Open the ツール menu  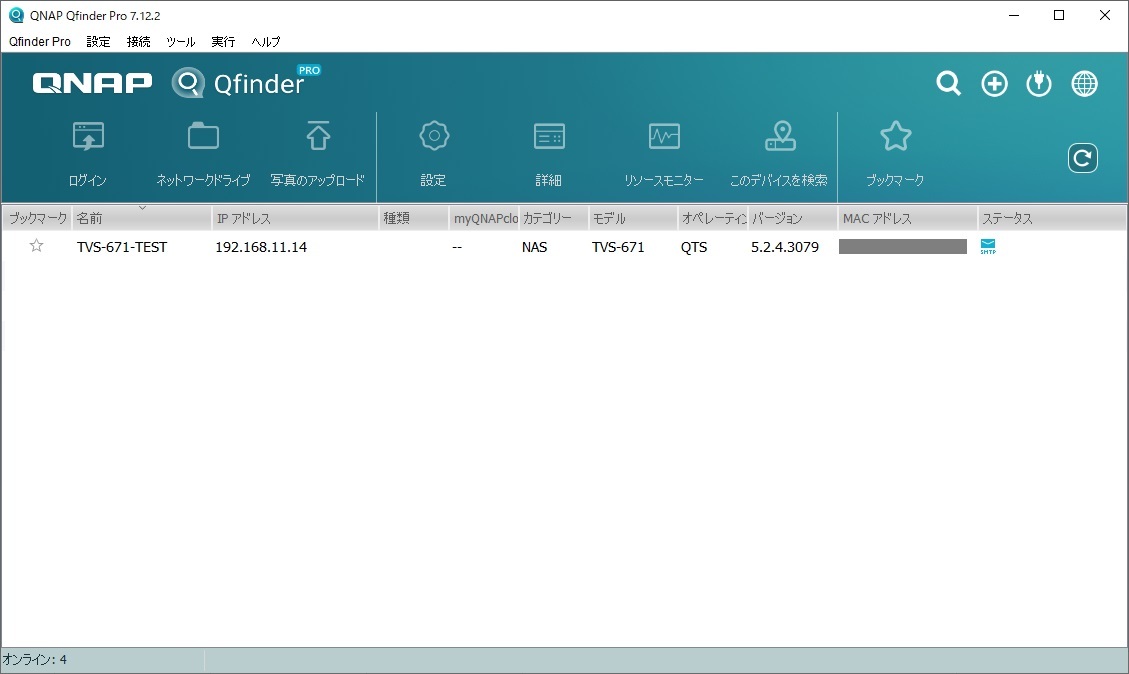pyautogui.click(x=180, y=42)
